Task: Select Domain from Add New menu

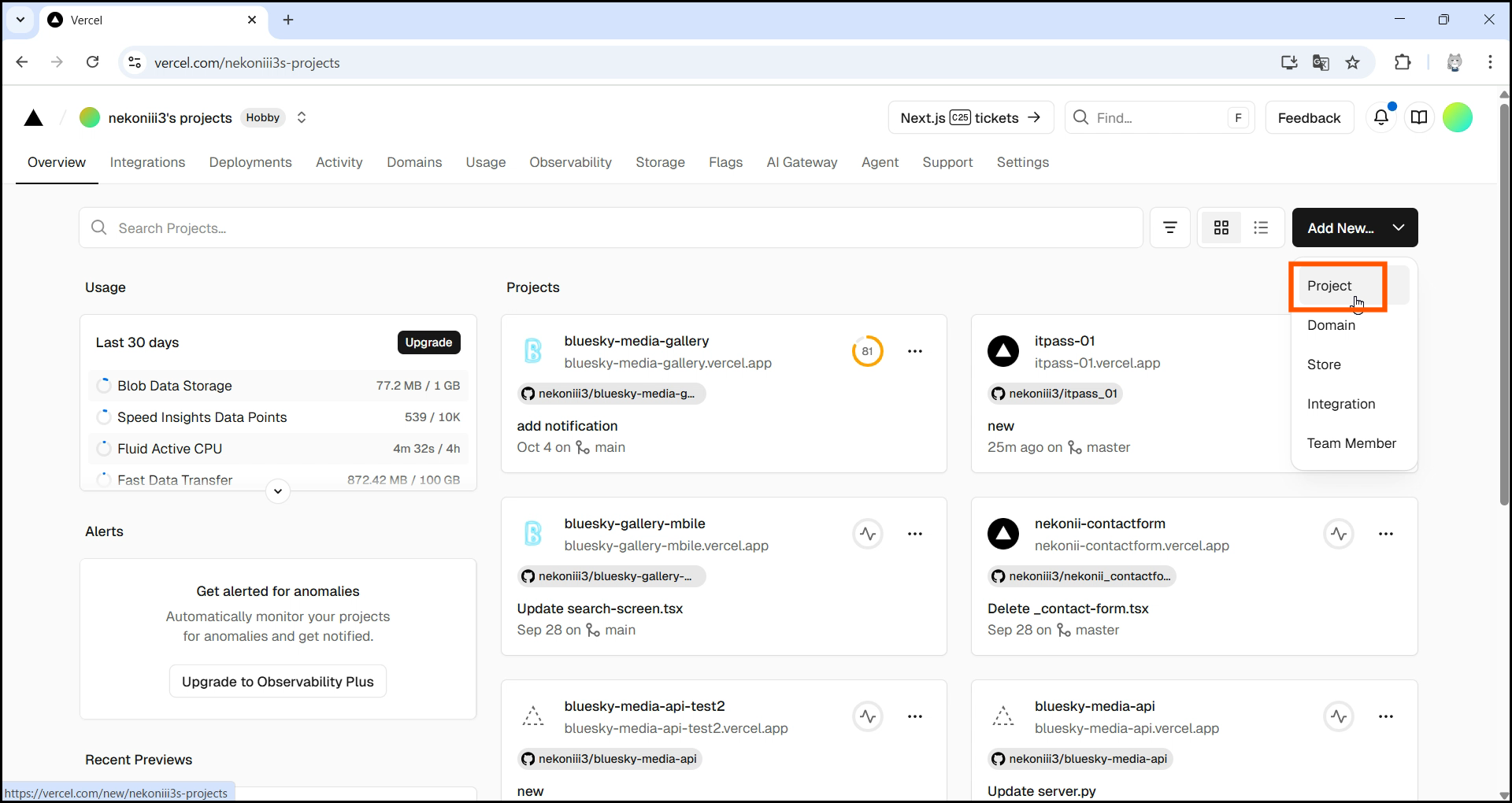Action: click(1354, 325)
